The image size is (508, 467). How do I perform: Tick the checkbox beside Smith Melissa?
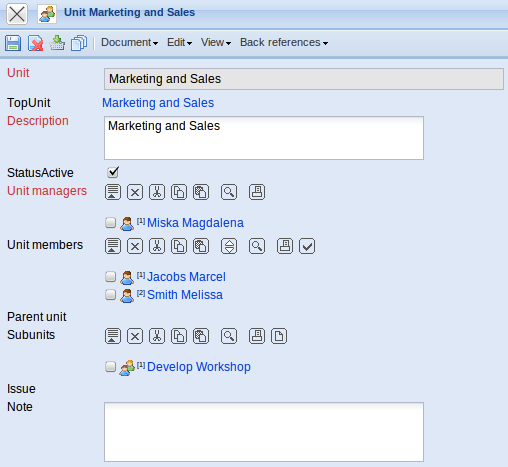point(110,294)
